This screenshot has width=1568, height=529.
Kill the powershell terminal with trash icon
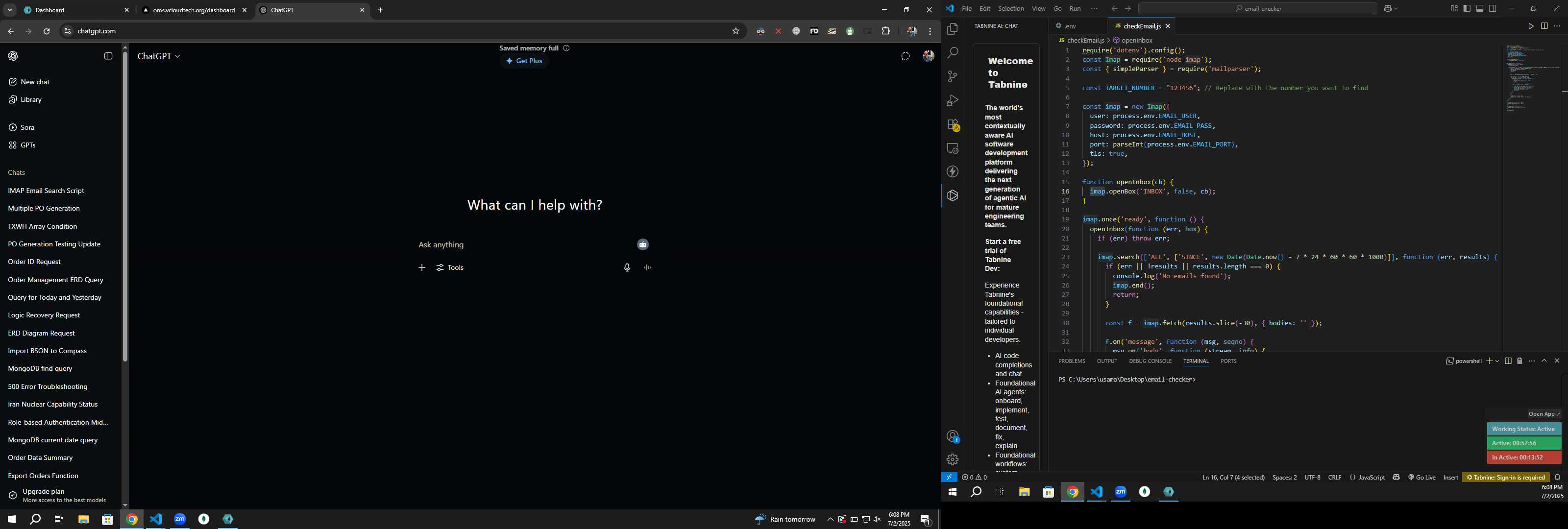[1520, 361]
